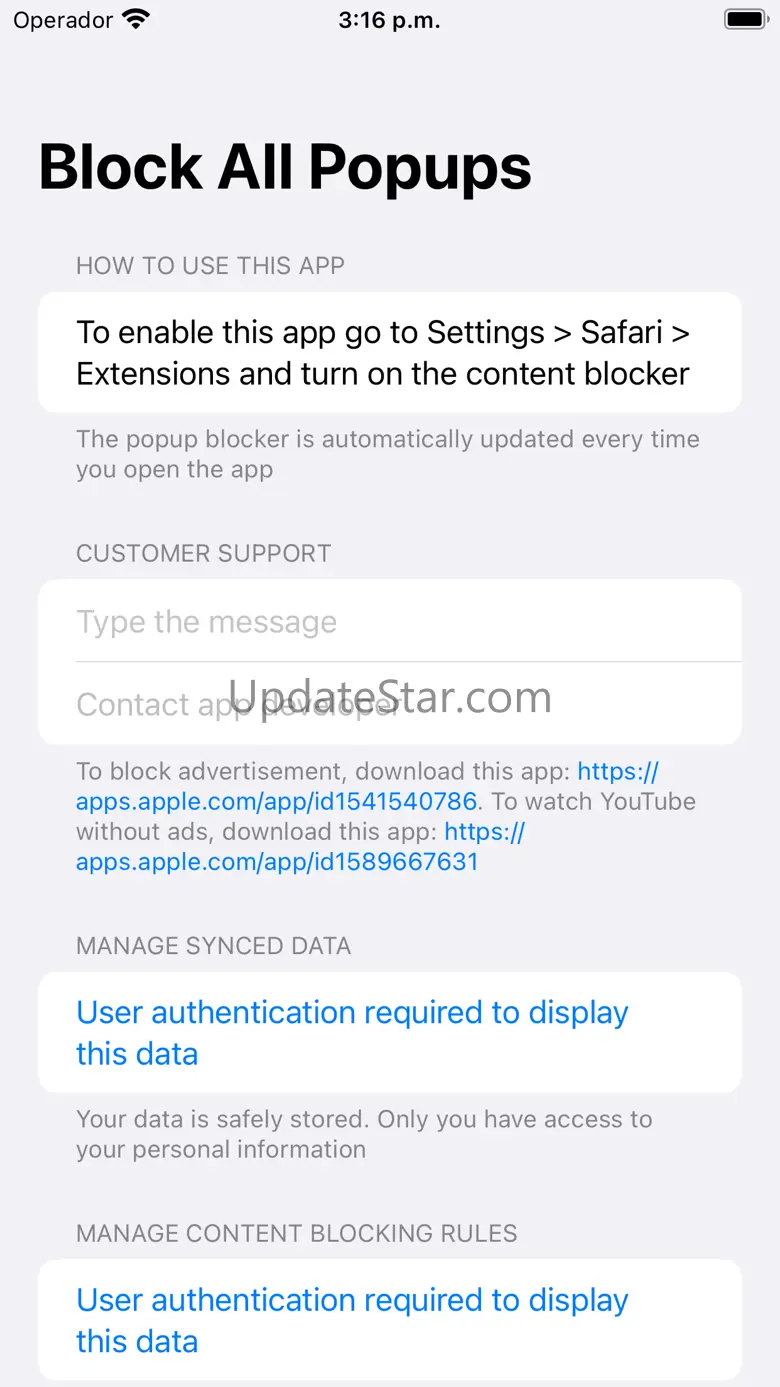This screenshot has height=1387, width=780.
Task: Tap the 'Block All Popups' title
Action: 285,167
